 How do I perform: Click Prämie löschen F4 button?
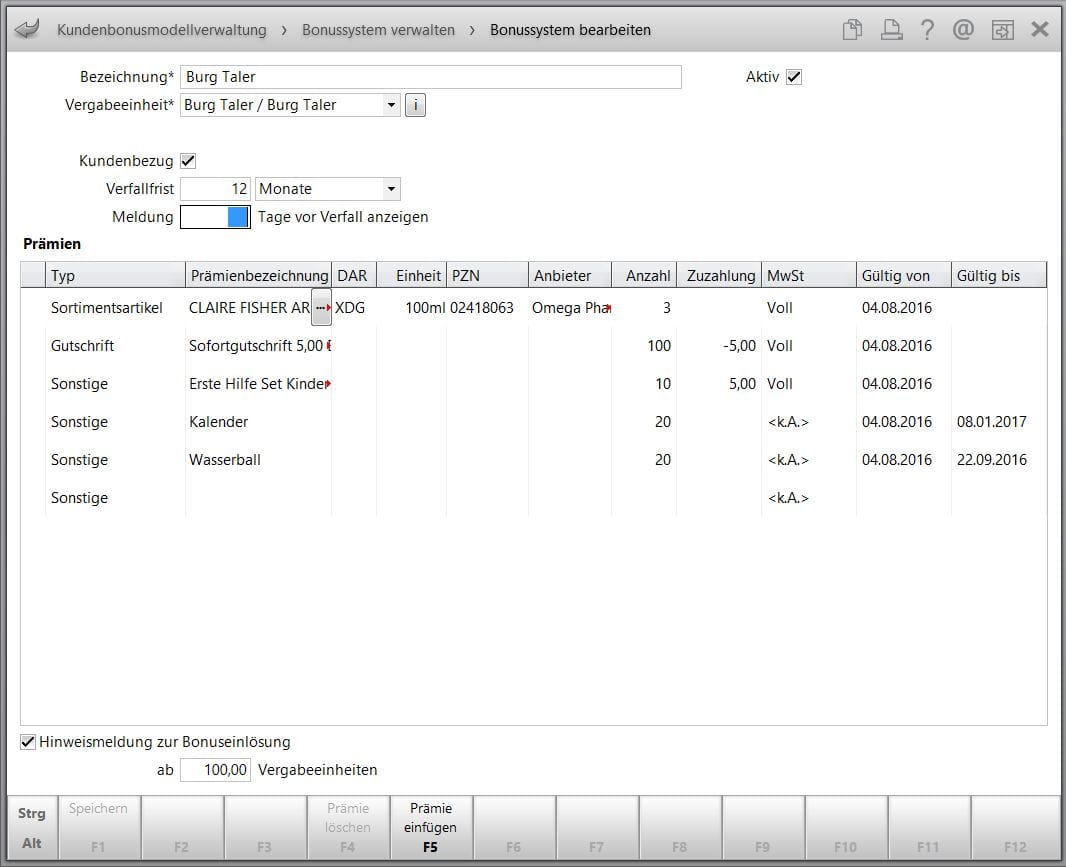(x=348, y=828)
